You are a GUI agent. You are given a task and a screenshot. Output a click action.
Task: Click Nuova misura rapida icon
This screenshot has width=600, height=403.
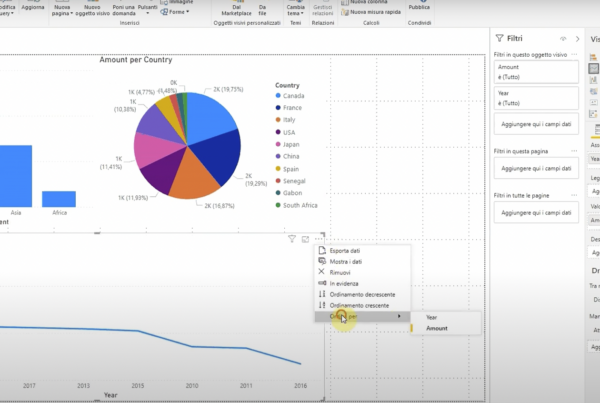(x=345, y=12)
